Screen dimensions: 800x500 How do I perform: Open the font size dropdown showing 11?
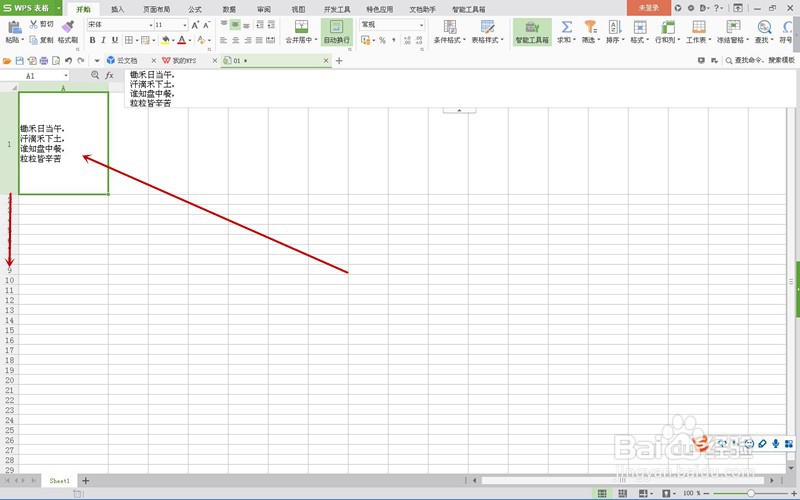[x=184, y=24]
